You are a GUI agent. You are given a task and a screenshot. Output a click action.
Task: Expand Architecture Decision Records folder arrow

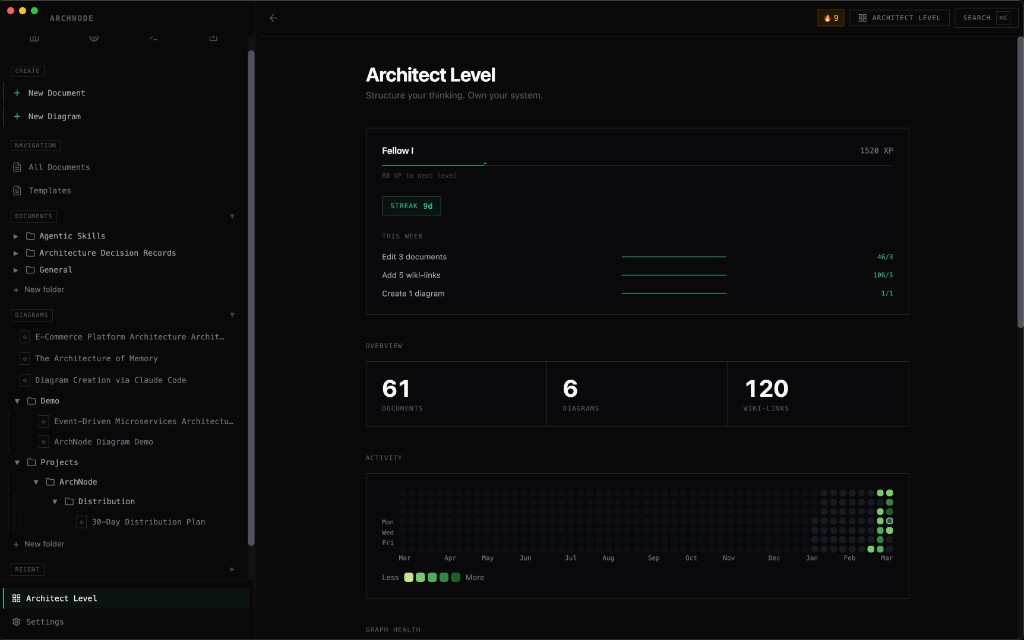pyautogui.click(x=16, y=253)
